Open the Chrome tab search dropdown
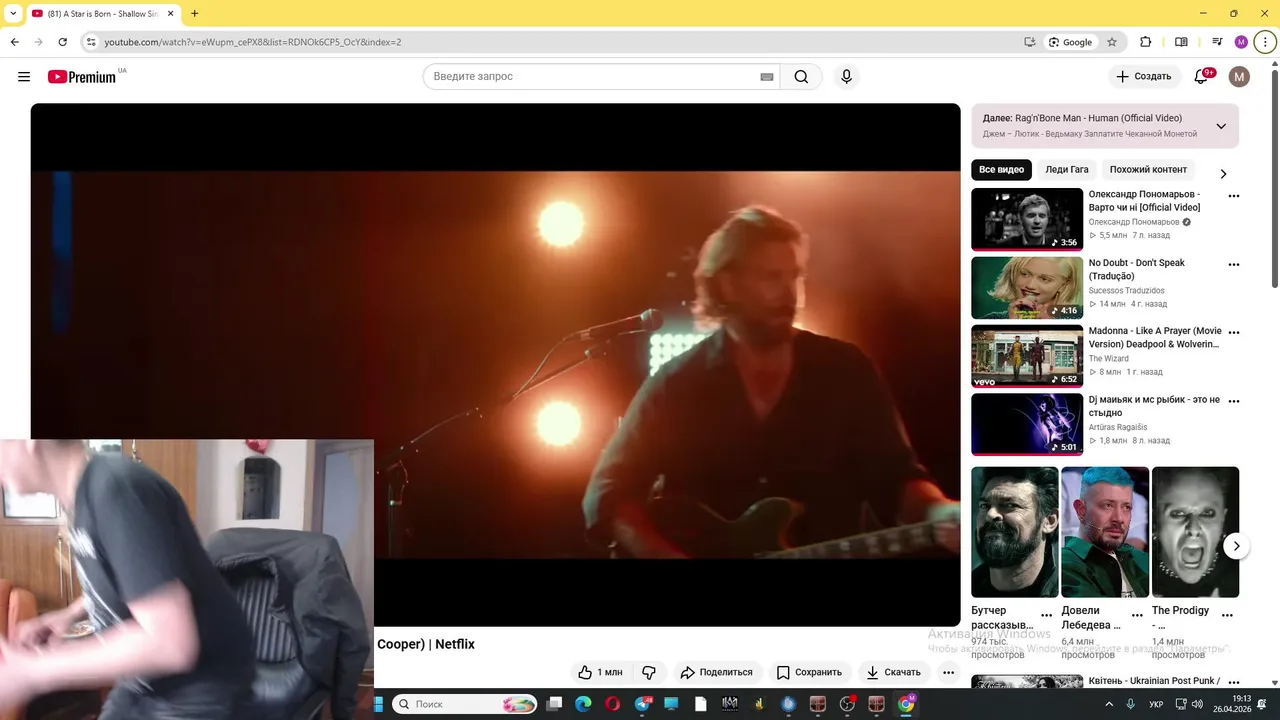 [x=13, y=14]
